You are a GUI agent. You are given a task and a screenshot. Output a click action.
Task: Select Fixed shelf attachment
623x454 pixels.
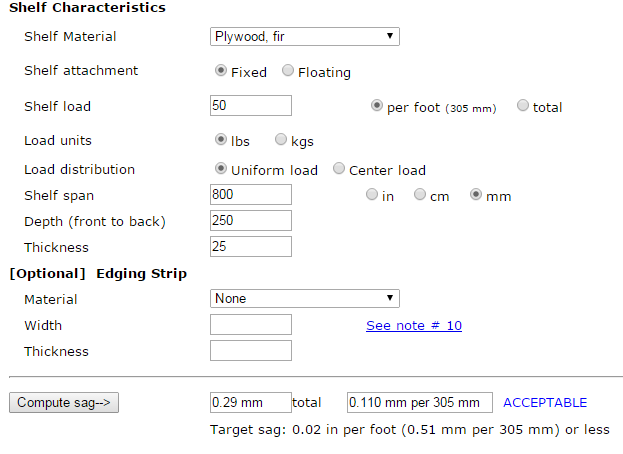pos(221,71)
